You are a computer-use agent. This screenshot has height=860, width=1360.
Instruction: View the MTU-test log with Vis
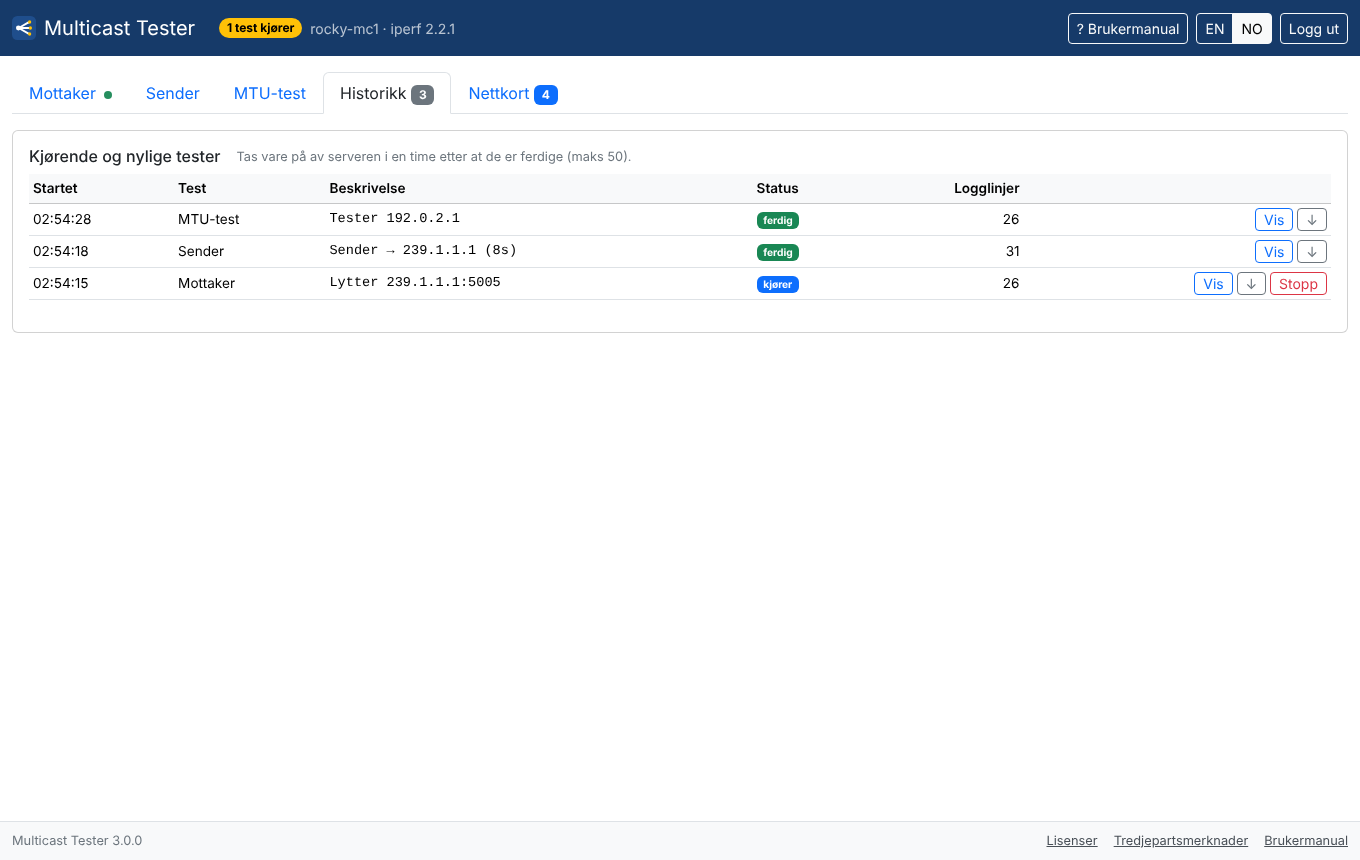click(1274, 220)
